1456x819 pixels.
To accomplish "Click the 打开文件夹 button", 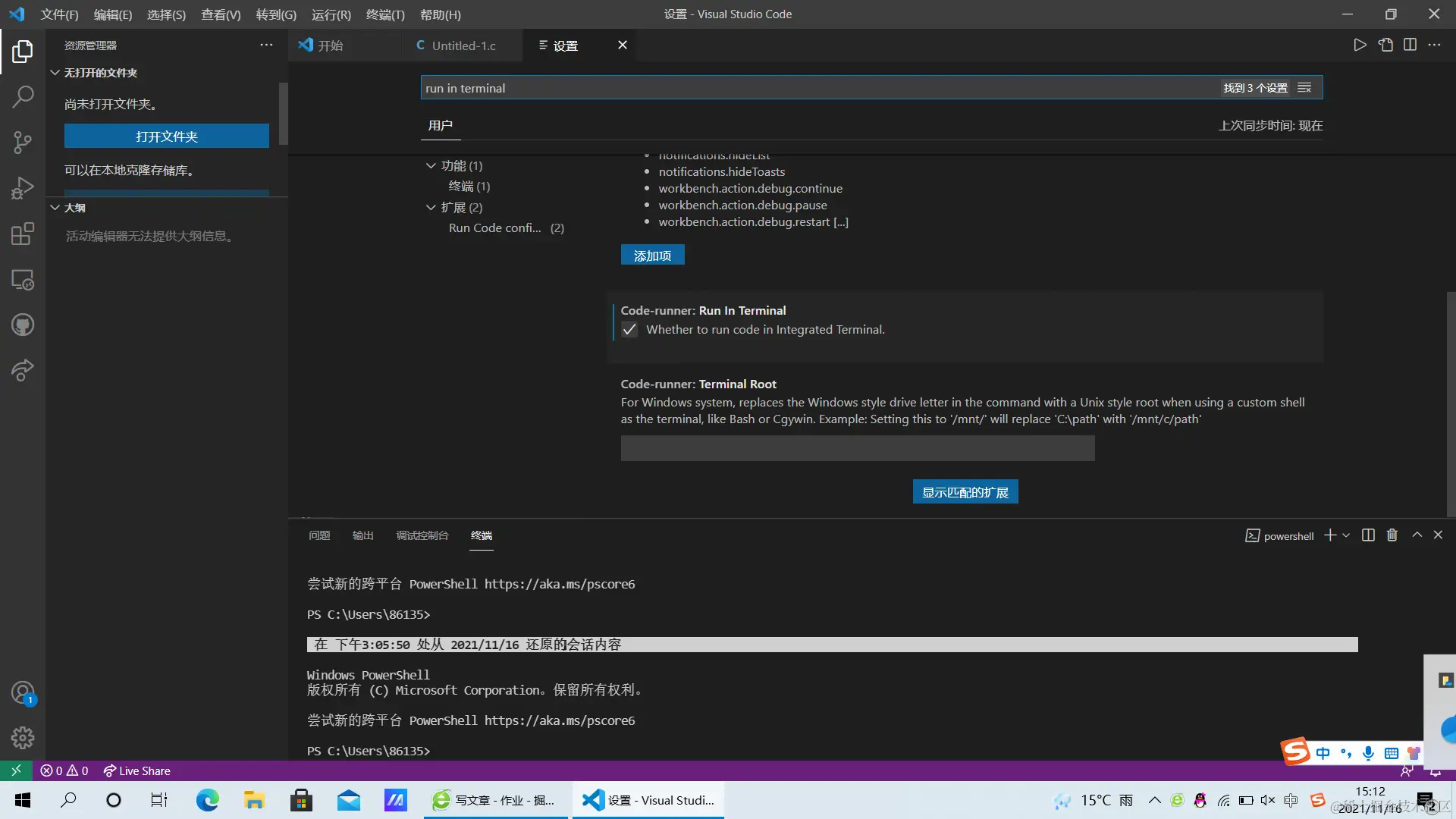I will pos(166,136).
